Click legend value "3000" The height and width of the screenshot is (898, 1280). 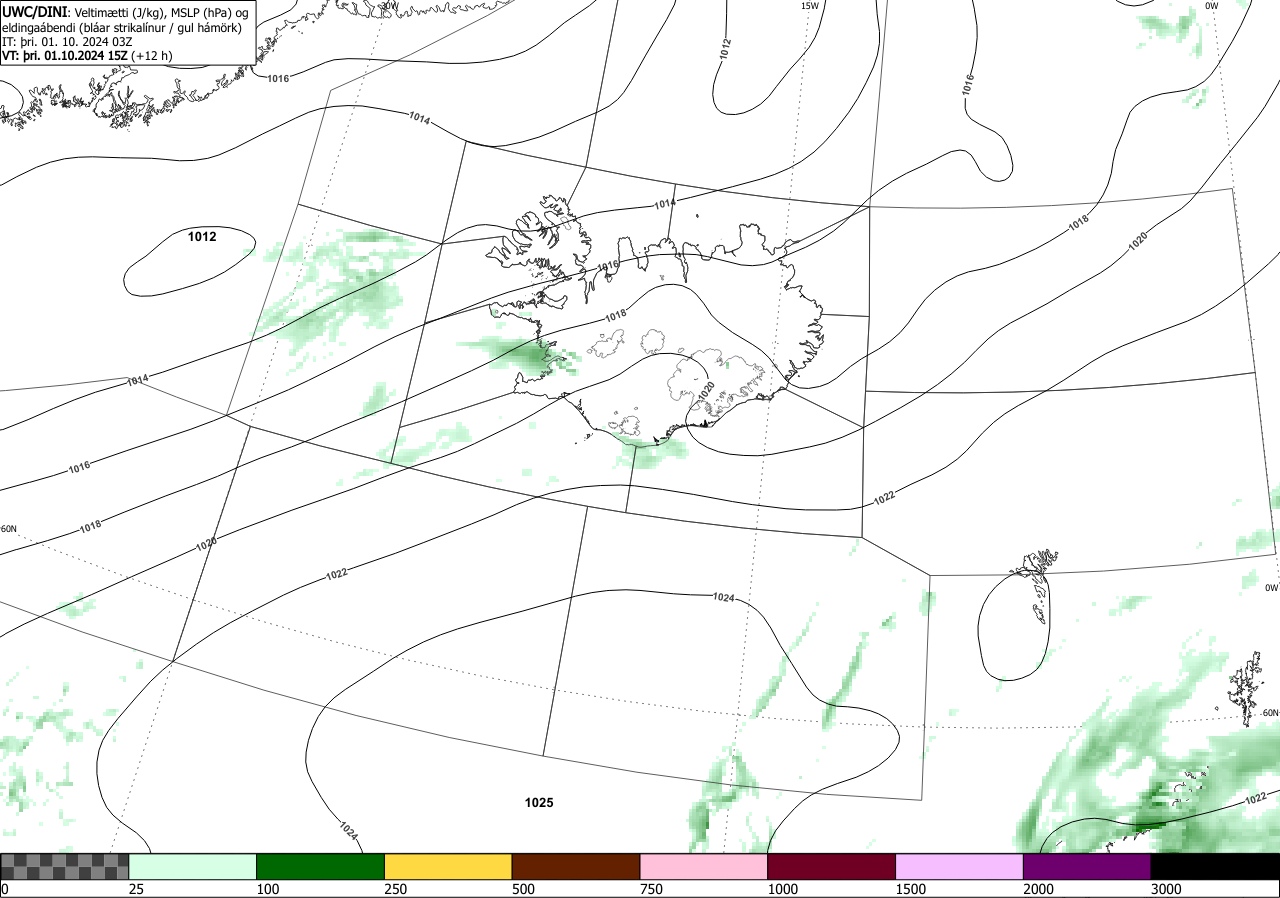(x=1166, y=889)
